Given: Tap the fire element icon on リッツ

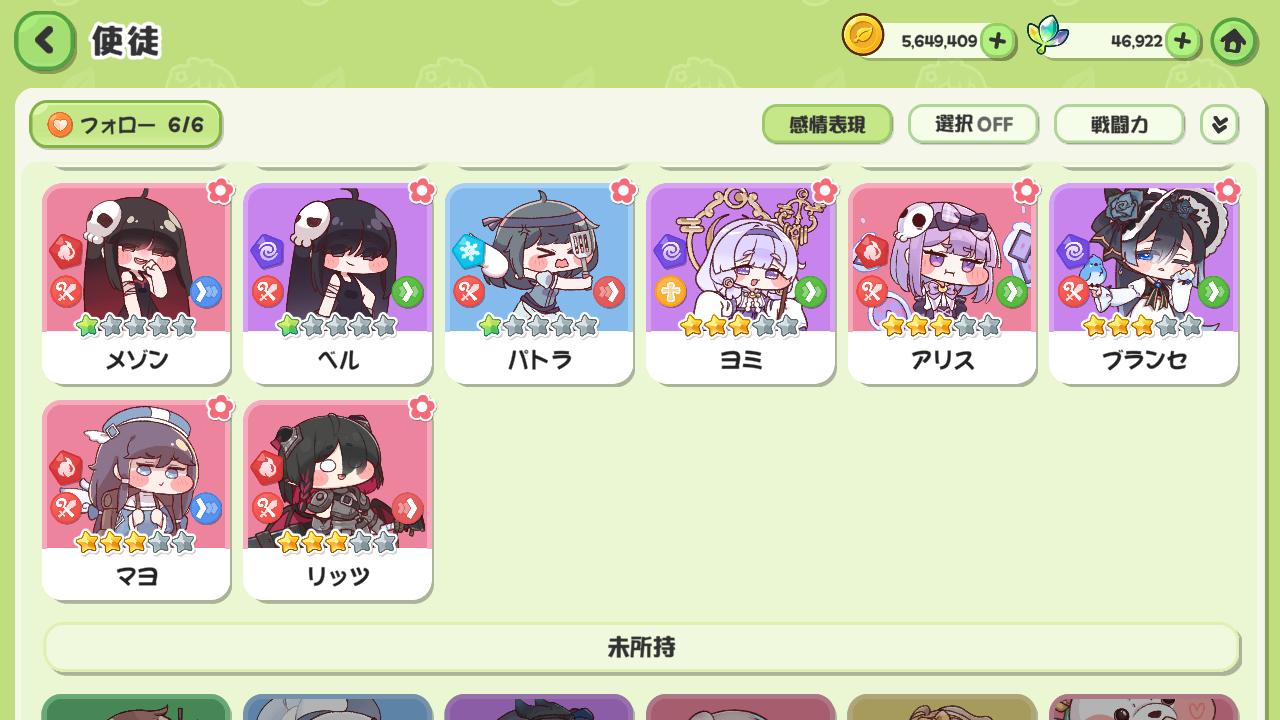Looking at the screenshot, I should (267, 466).
